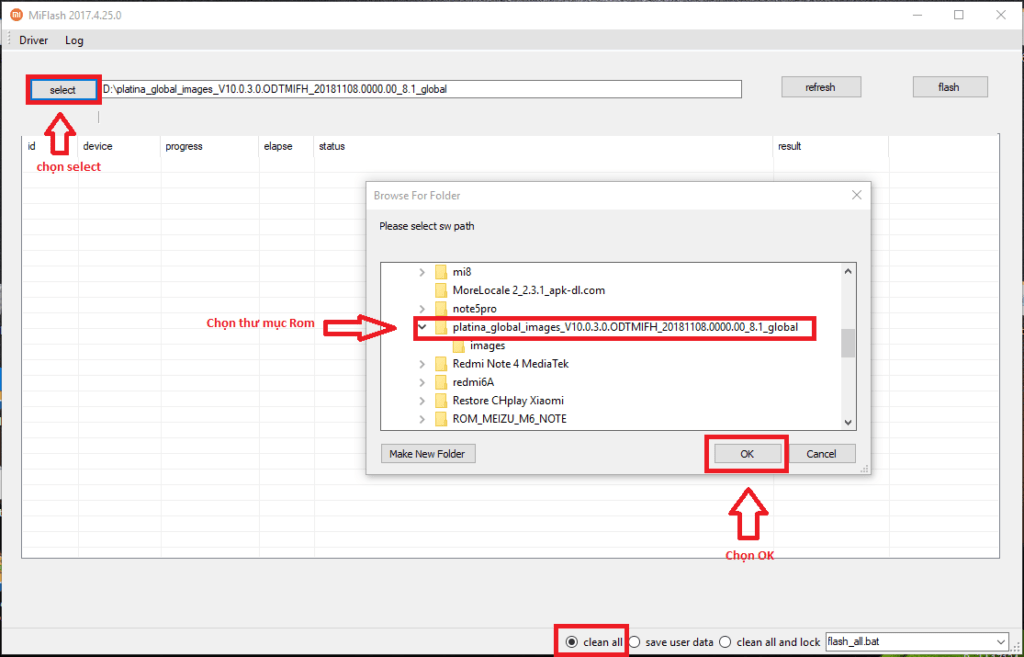Click the ROM_MEIZU_M6_NOTE folder icon
The width and height of the screenshot is (1024, 657).
pyautogui.click(x=441, y=419)
